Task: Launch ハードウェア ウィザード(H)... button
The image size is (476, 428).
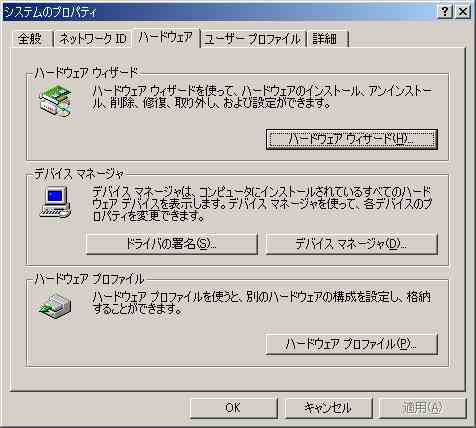Action: pos(352,139)
